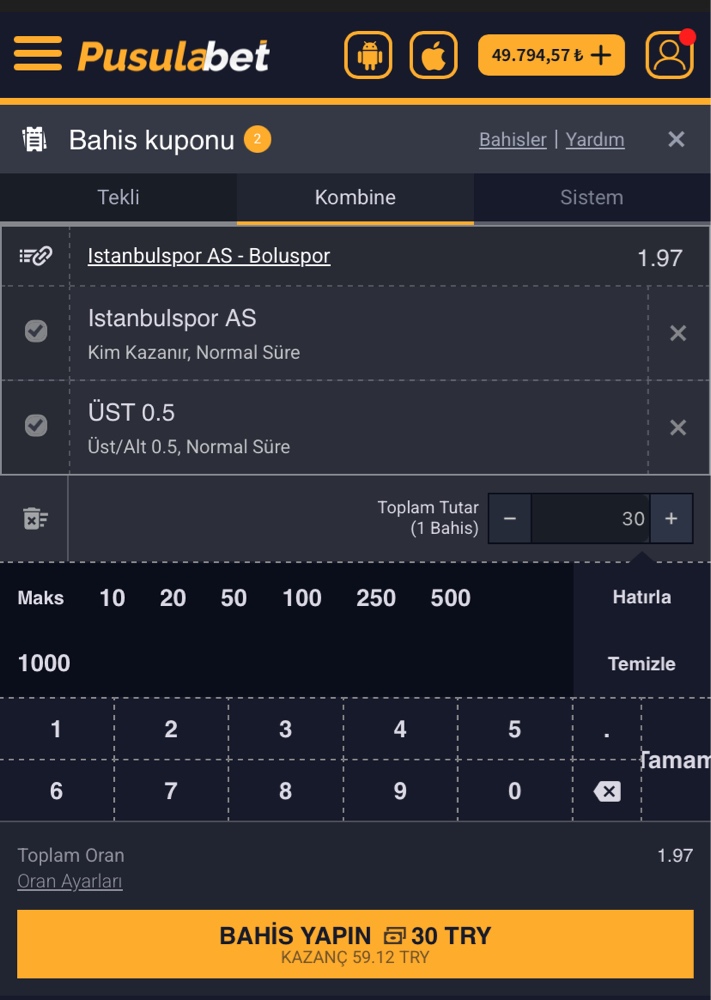The image size is (711, 1000).
Task: Switch to the Sistem tab
Action: coord(591,197)
